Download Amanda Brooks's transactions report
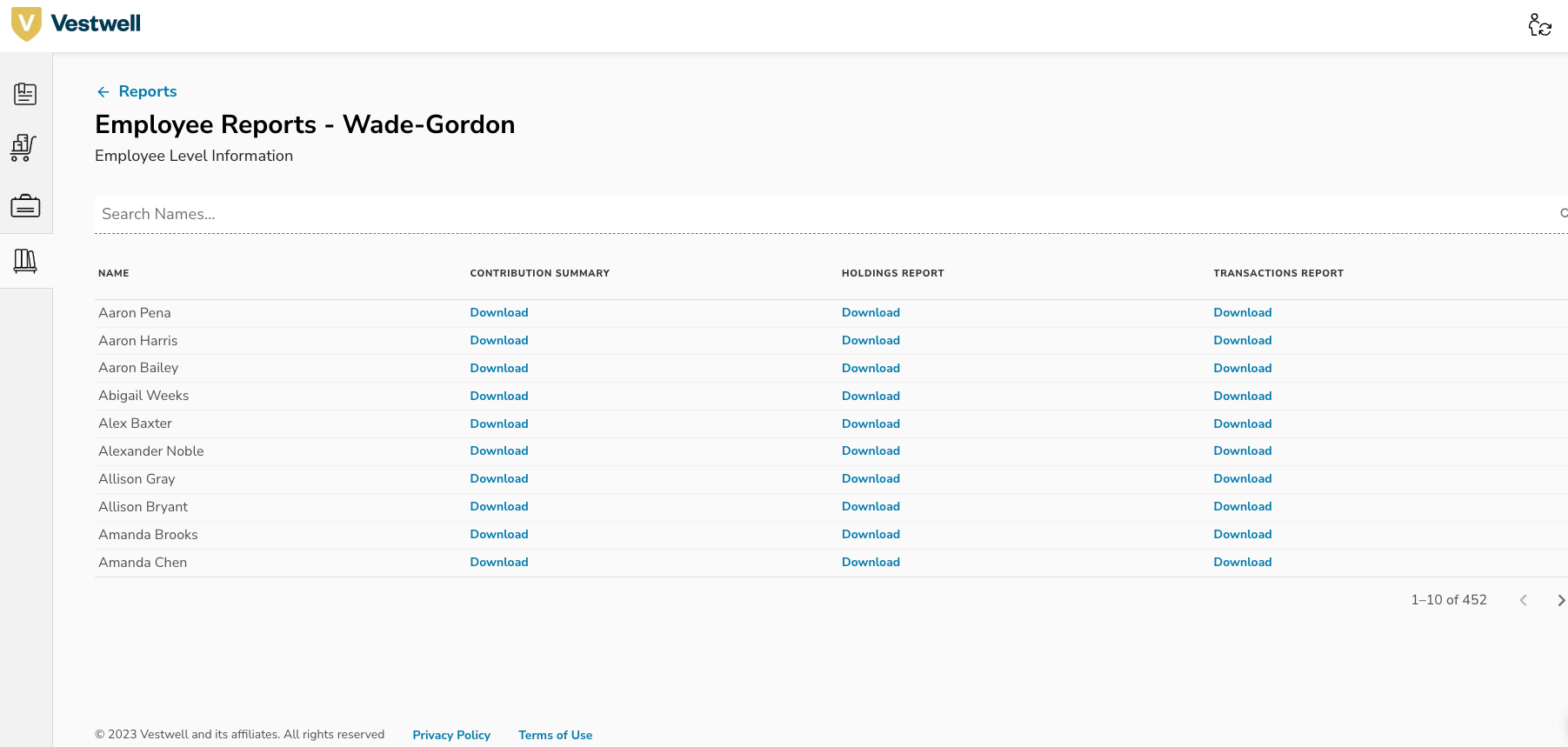 pos(1243,535)
